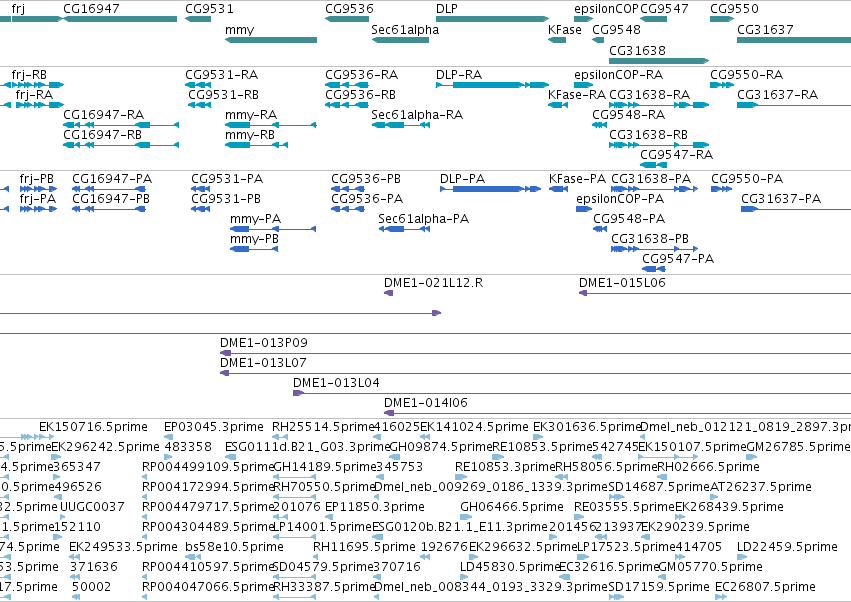This screenshot has height=602, width=851.
Task: Click the RE10853.3prime EST label
Action: (x=505, y=467)
